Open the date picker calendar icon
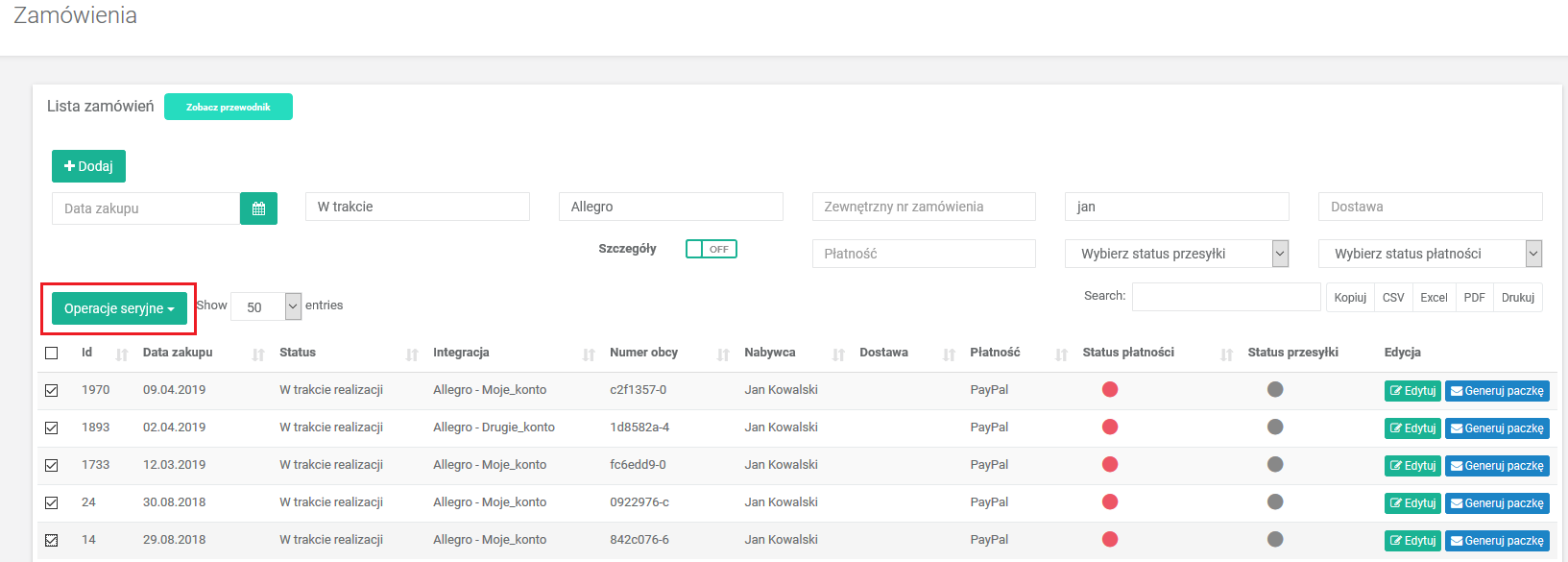 (258, 208)
